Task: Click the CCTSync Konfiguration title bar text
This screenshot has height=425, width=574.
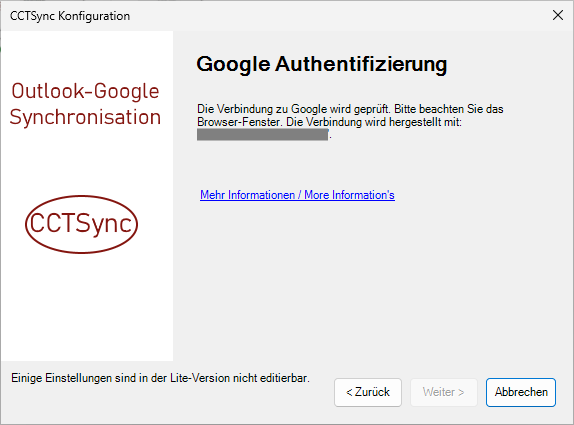Action: (x=70, y=16)
